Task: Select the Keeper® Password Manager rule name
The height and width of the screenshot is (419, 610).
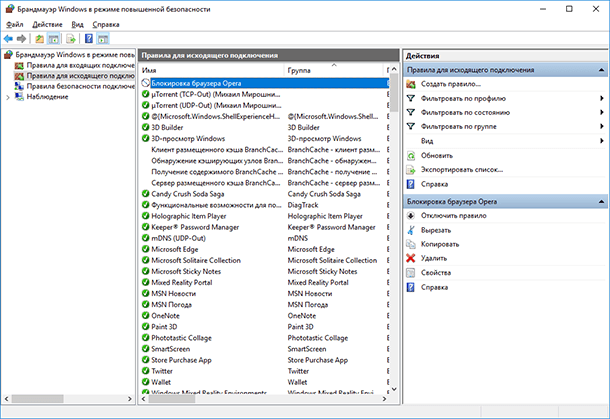Action: [x=195, y=227]
